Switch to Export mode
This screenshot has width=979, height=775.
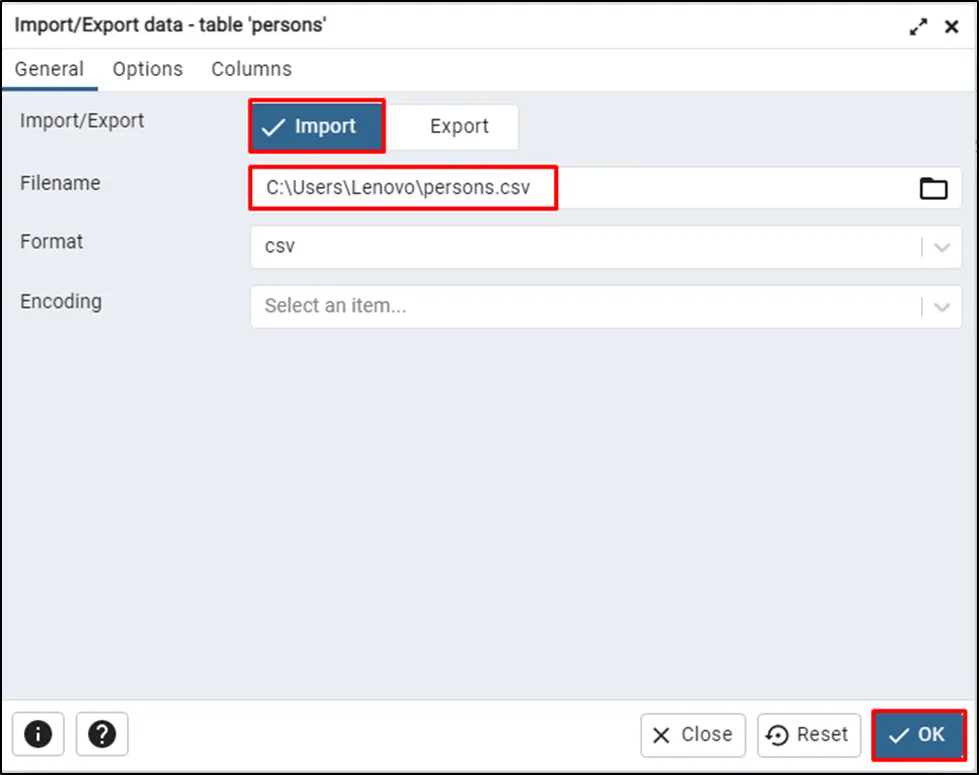click(458, 126)
